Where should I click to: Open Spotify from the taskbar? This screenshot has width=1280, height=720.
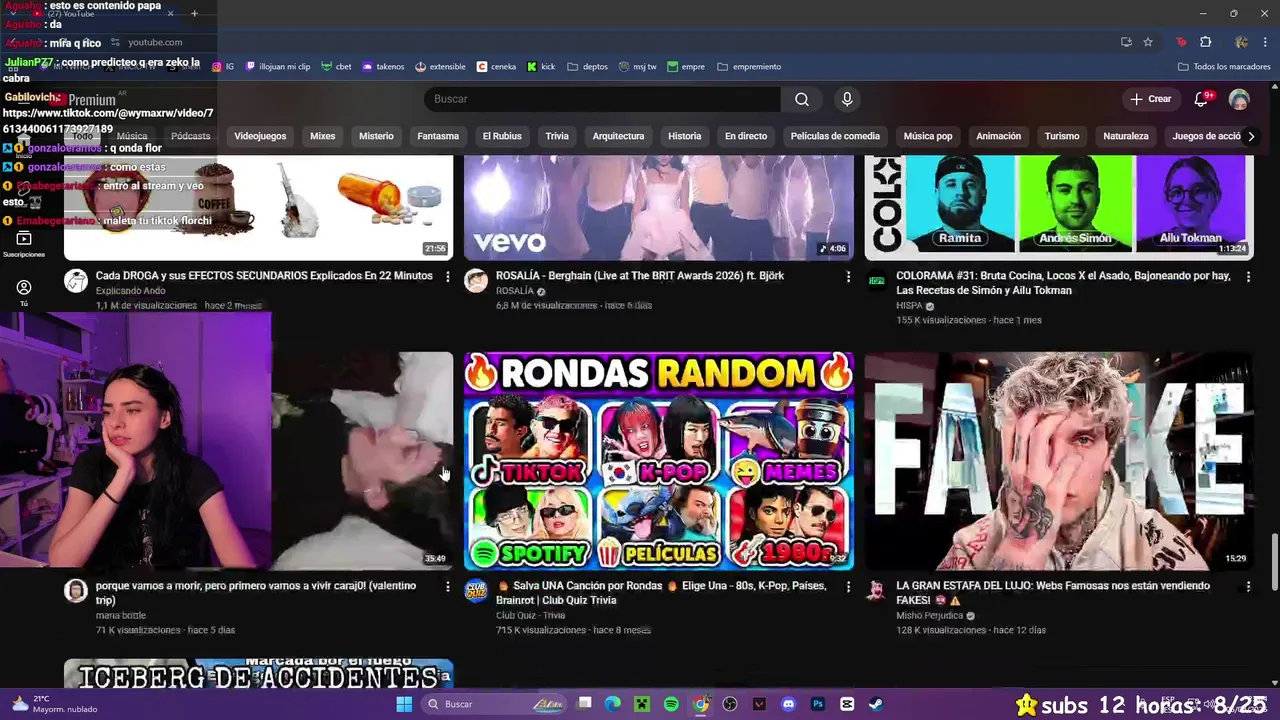tap(671, 704)
